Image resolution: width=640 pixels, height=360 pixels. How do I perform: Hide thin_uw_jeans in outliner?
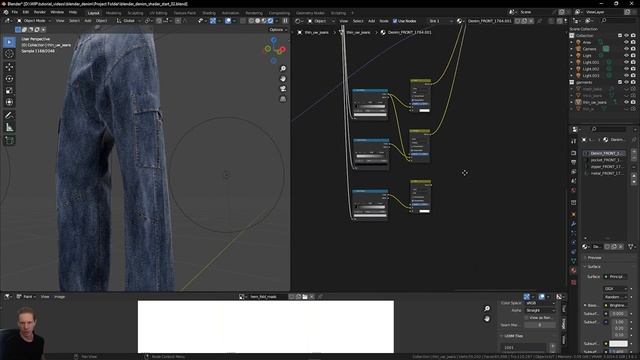click(x=626, y=102)
